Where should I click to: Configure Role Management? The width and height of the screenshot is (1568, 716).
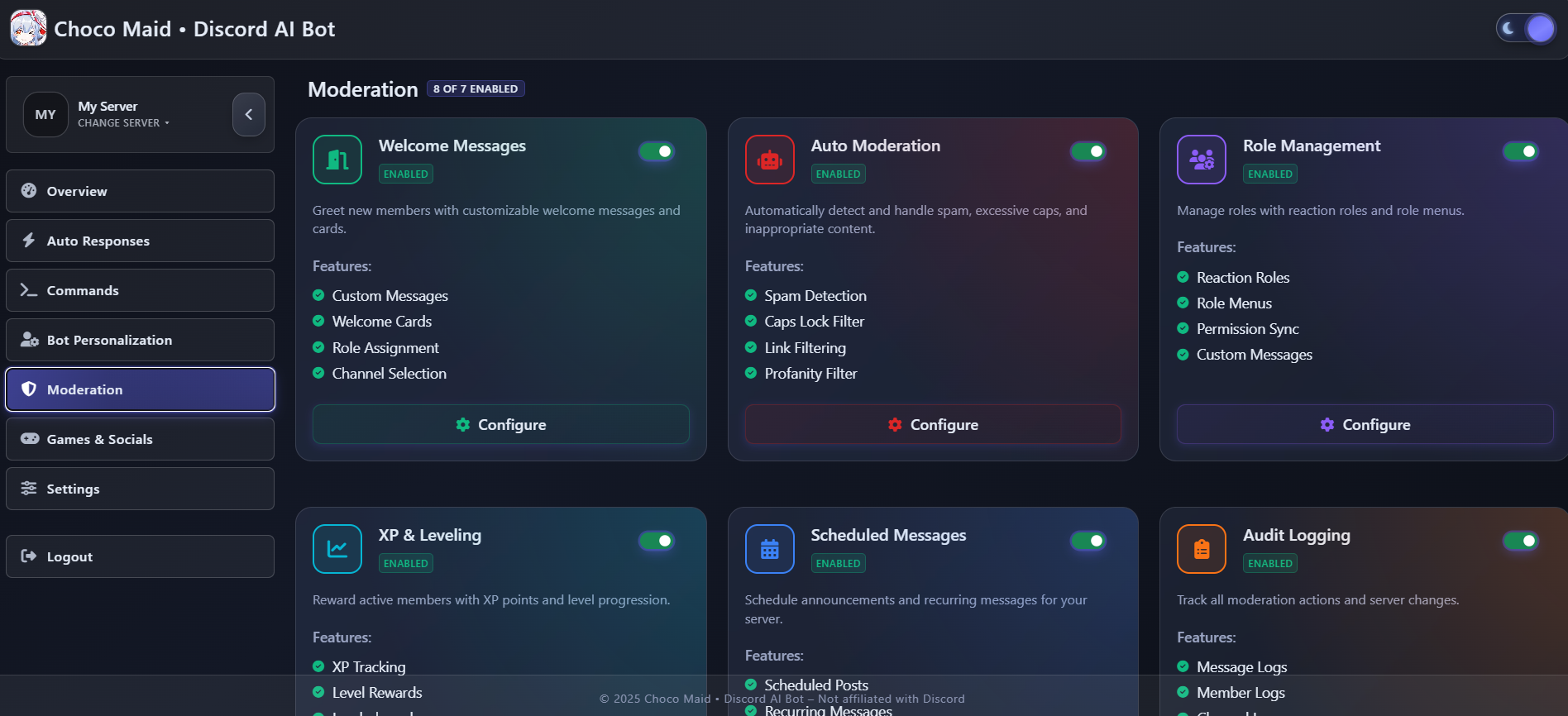tap(1365, 424)
